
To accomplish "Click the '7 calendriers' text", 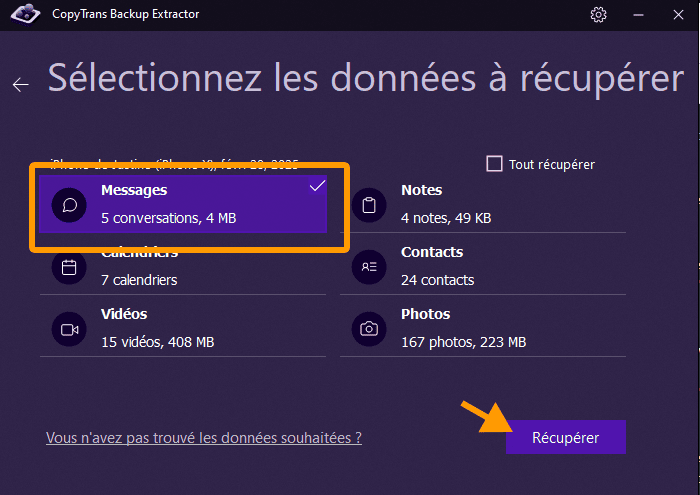I will pos(139,280).
